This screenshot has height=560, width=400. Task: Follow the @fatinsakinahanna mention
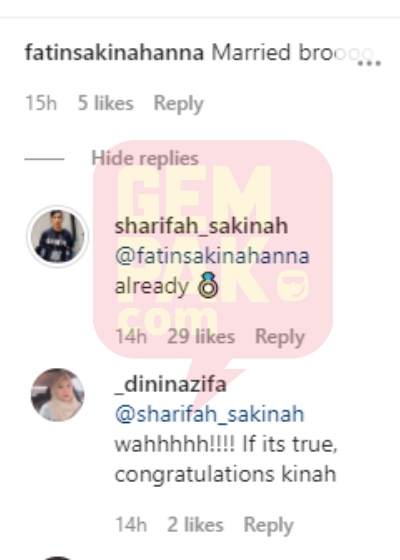click(212, 256)
